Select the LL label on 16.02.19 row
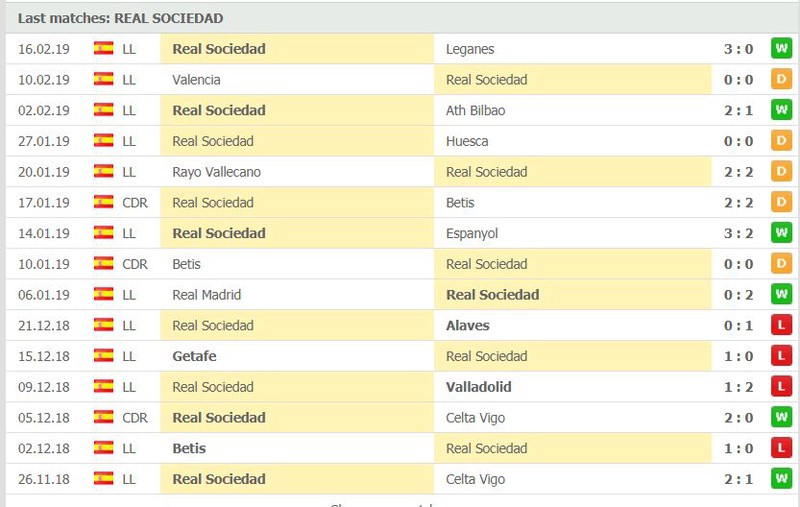 pos(129,49)
